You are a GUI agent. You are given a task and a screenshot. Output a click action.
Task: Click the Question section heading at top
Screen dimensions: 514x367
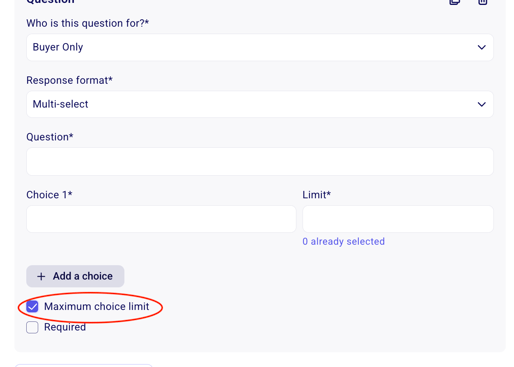coord(50,2)
